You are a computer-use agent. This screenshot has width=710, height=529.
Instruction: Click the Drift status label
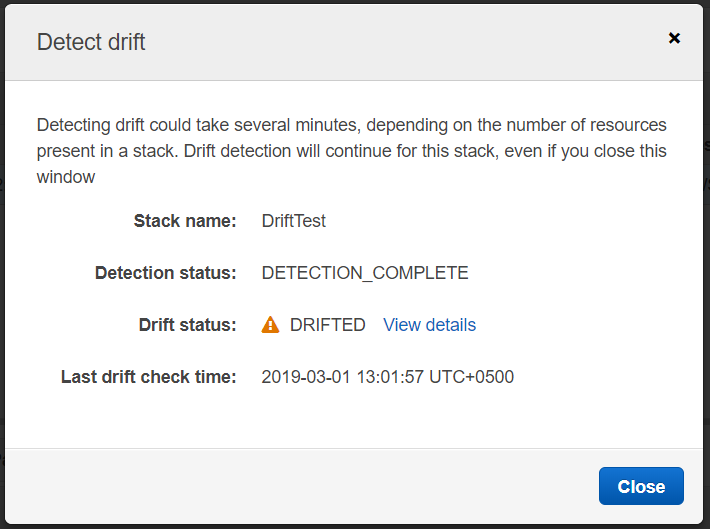[x=187, y=325]
